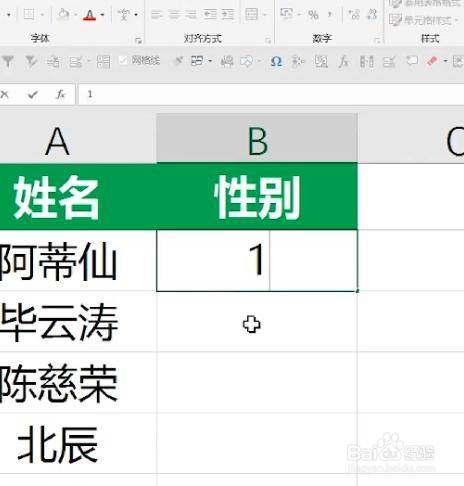This screenshot has height=486, width=464.
Task: Insert a comment with the speech bubble icon
Action: coord(412,61)
